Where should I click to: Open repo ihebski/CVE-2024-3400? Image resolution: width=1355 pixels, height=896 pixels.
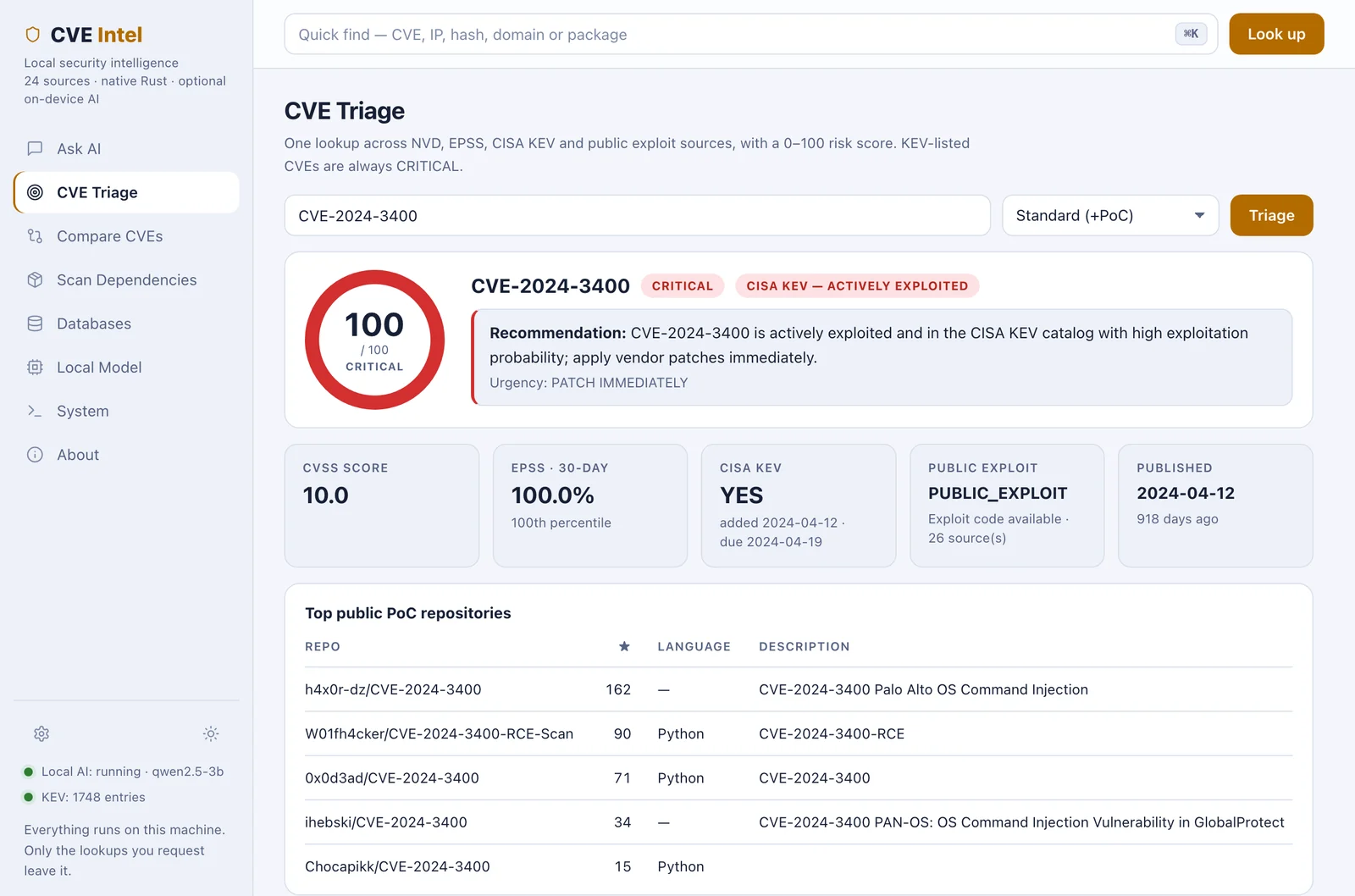(386, 821)
